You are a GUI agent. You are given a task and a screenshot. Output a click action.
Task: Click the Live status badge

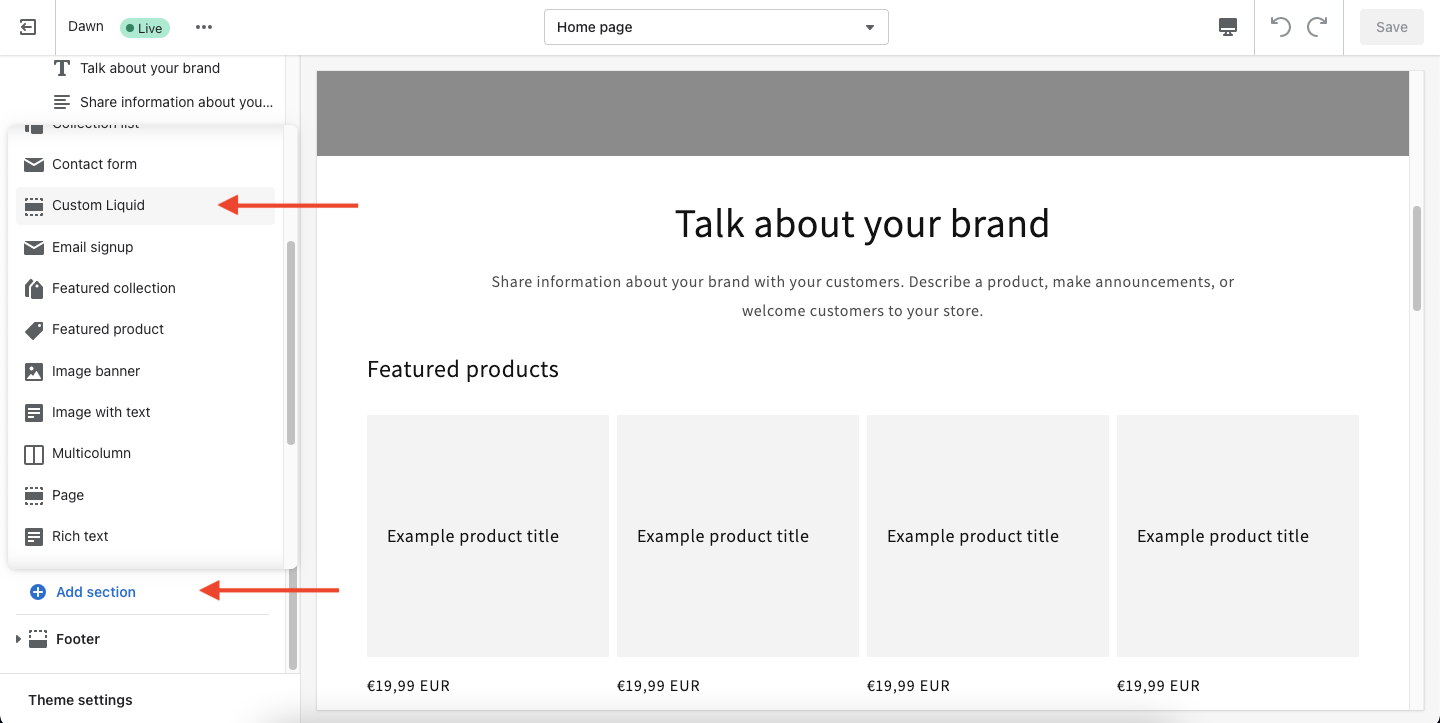145,28
